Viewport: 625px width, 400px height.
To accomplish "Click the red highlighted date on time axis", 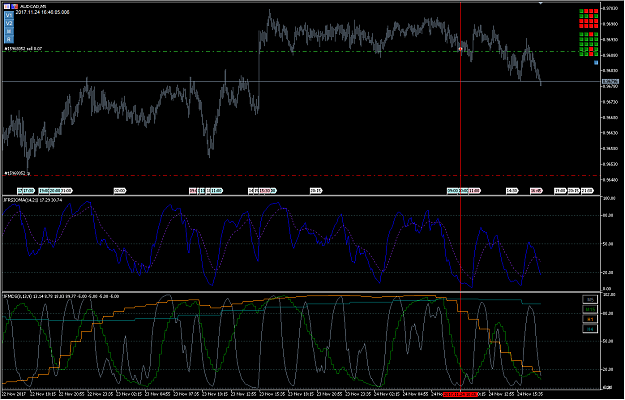I will point(460,394).
